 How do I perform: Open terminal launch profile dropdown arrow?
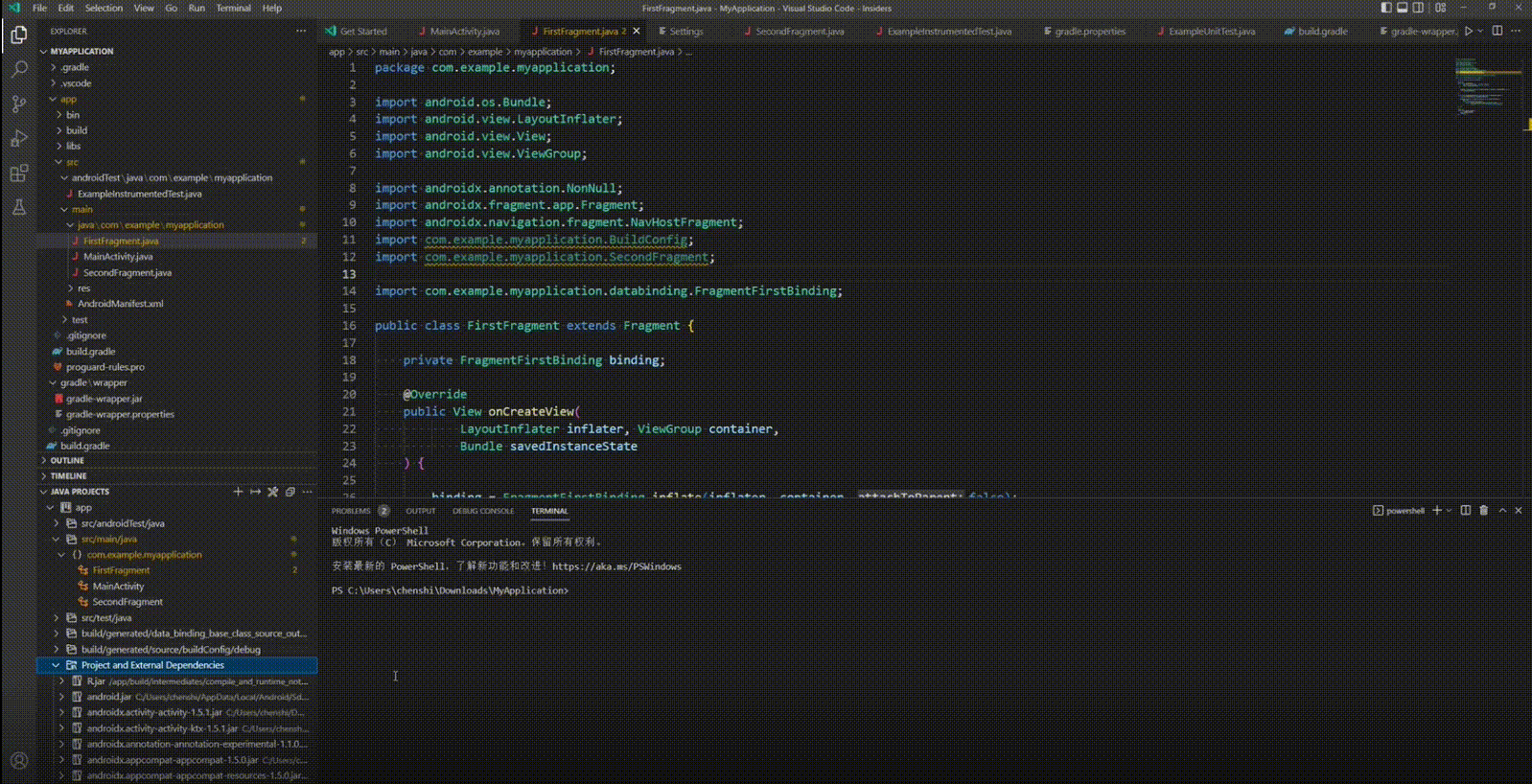pos(1449,511)
